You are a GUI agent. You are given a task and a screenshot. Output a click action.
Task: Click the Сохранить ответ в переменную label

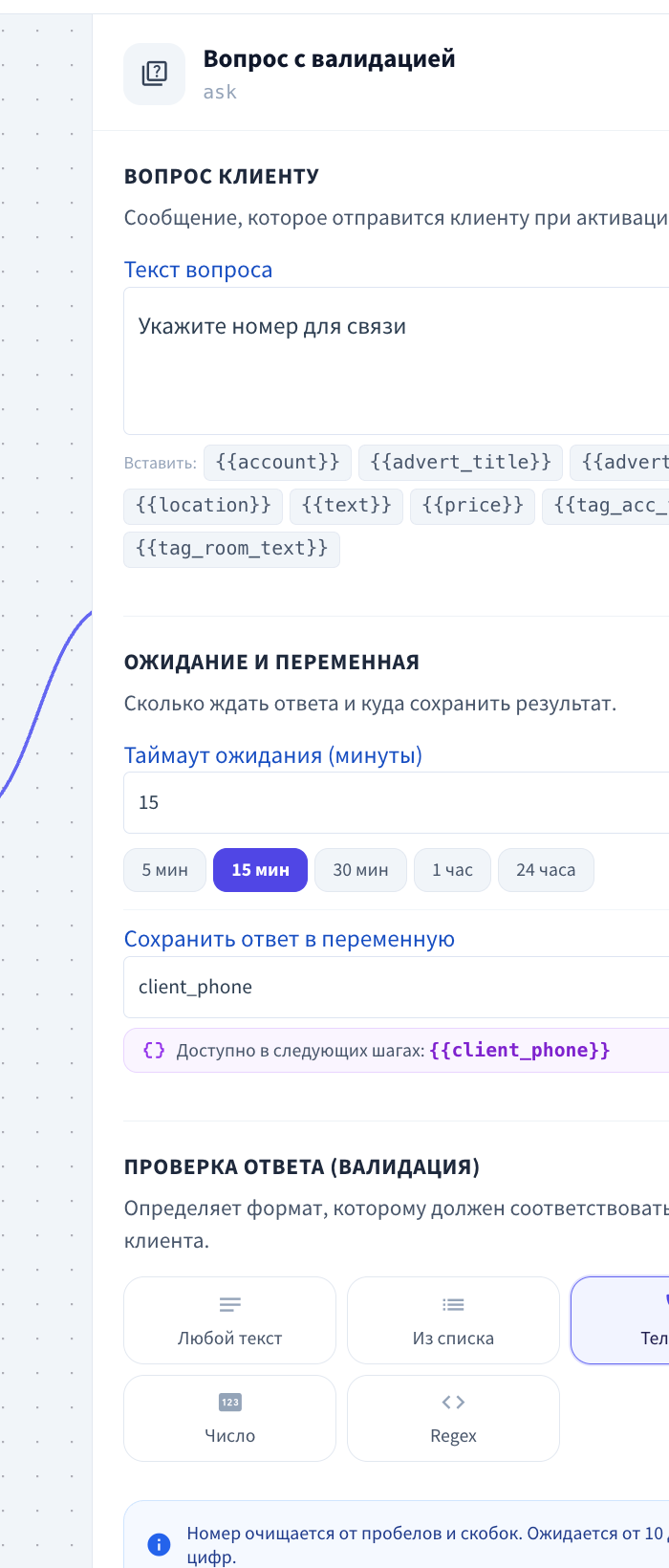click(x=290, y=940)
